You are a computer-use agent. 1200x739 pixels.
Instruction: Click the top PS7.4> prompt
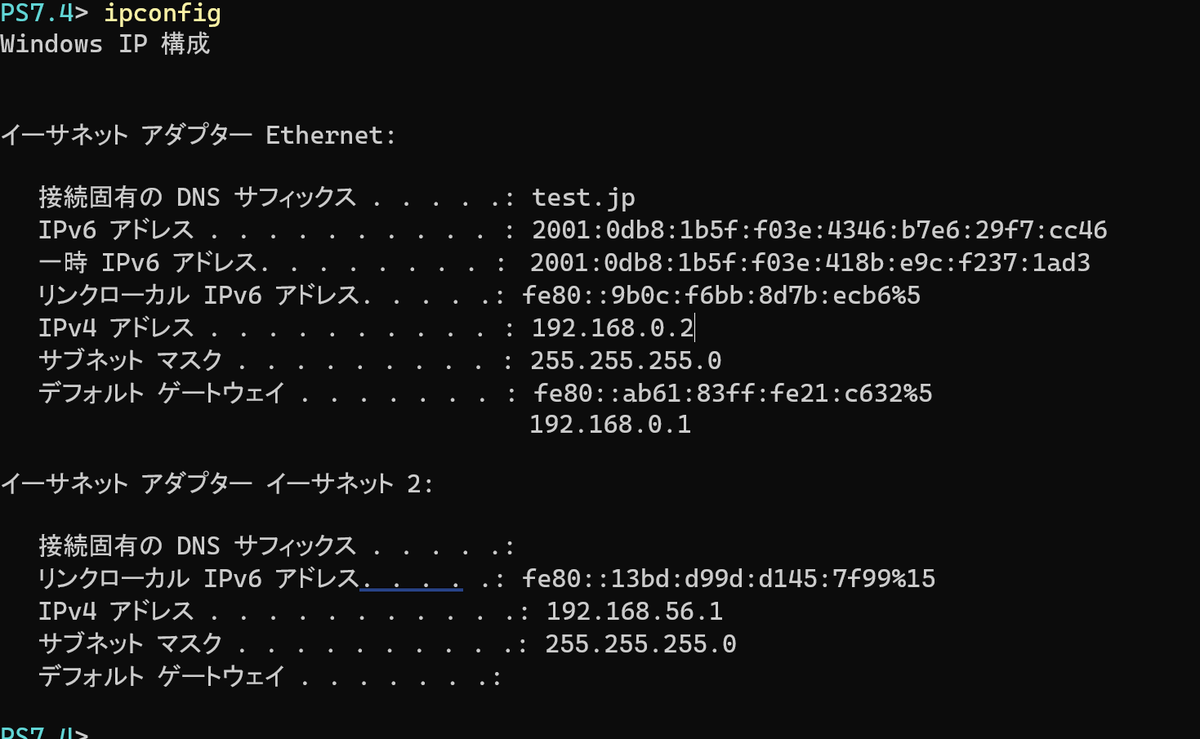[x=45, y=14]
